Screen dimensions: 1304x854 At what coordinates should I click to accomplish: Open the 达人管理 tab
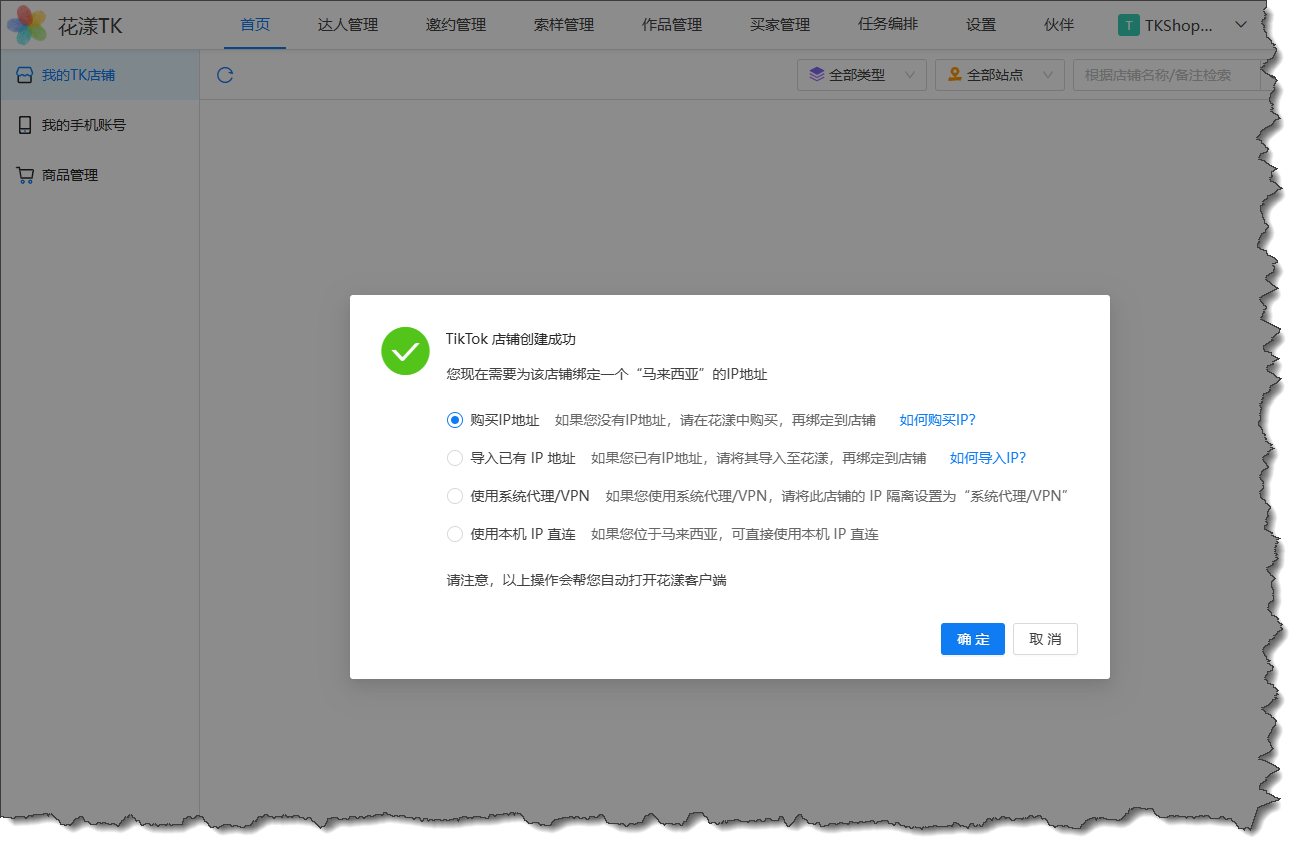pyautogui.click(x=348, y=25)
